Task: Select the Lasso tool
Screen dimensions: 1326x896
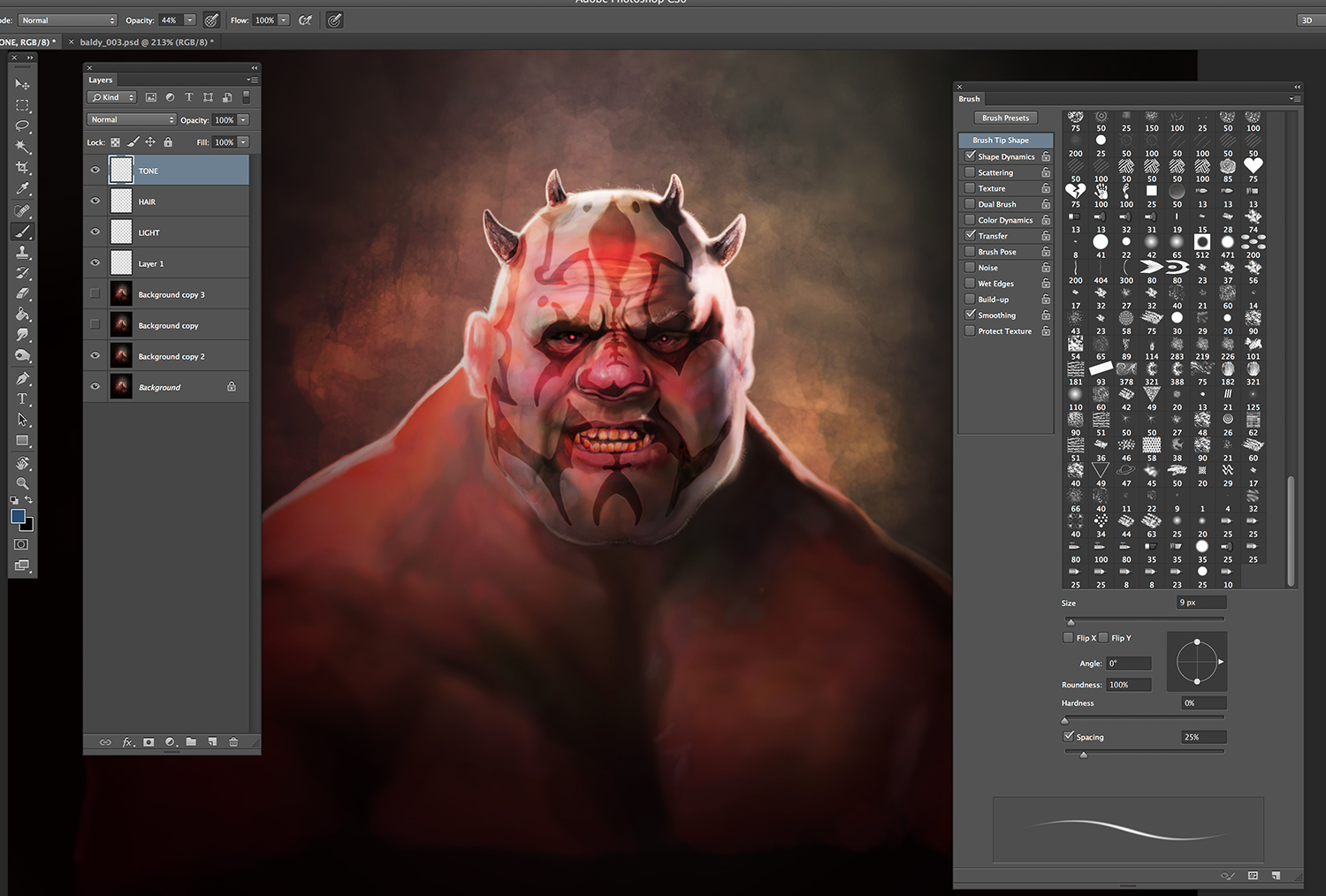Action: (x=22, y=125)
